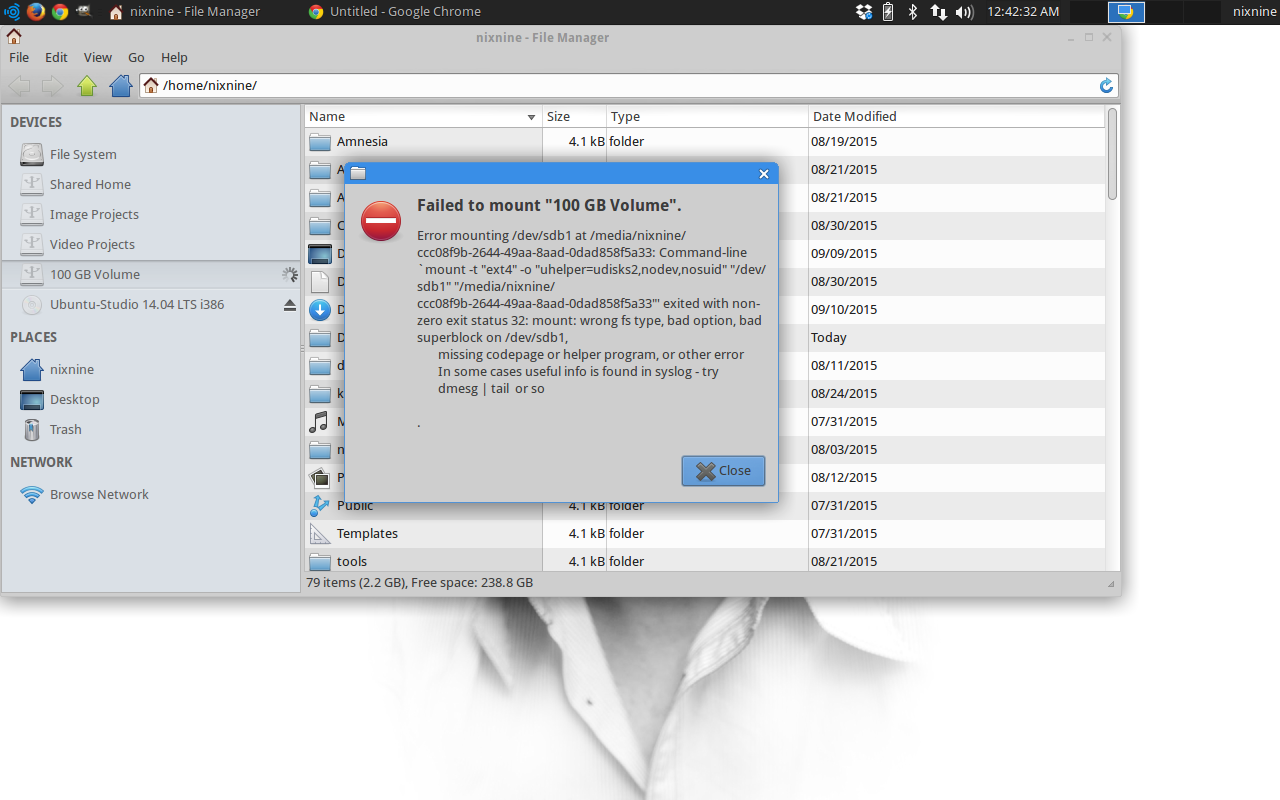This screenshot has width=1280, height=800.
Task: Go to home folder via toolbar house icon
Action: pyautogui.click(x=121, y=86)
